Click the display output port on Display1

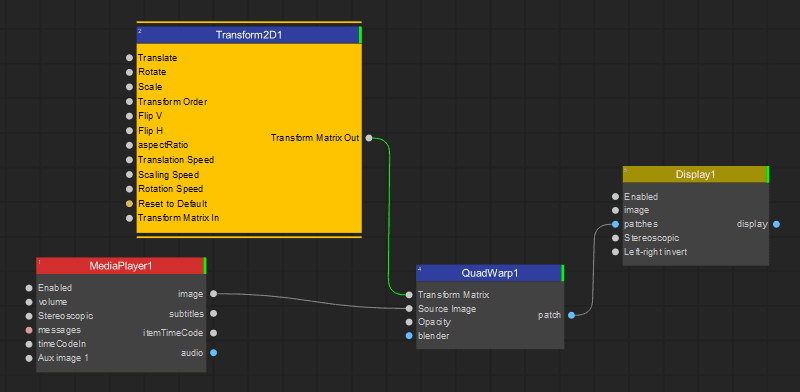pos(777,224)
